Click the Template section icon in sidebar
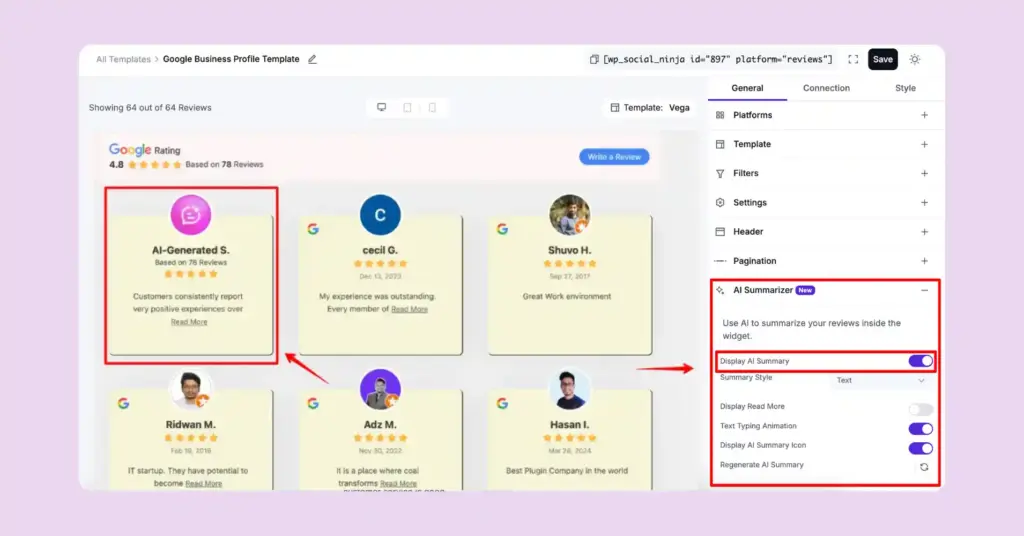The image size is (1024, 536). [x=720, y=144]
